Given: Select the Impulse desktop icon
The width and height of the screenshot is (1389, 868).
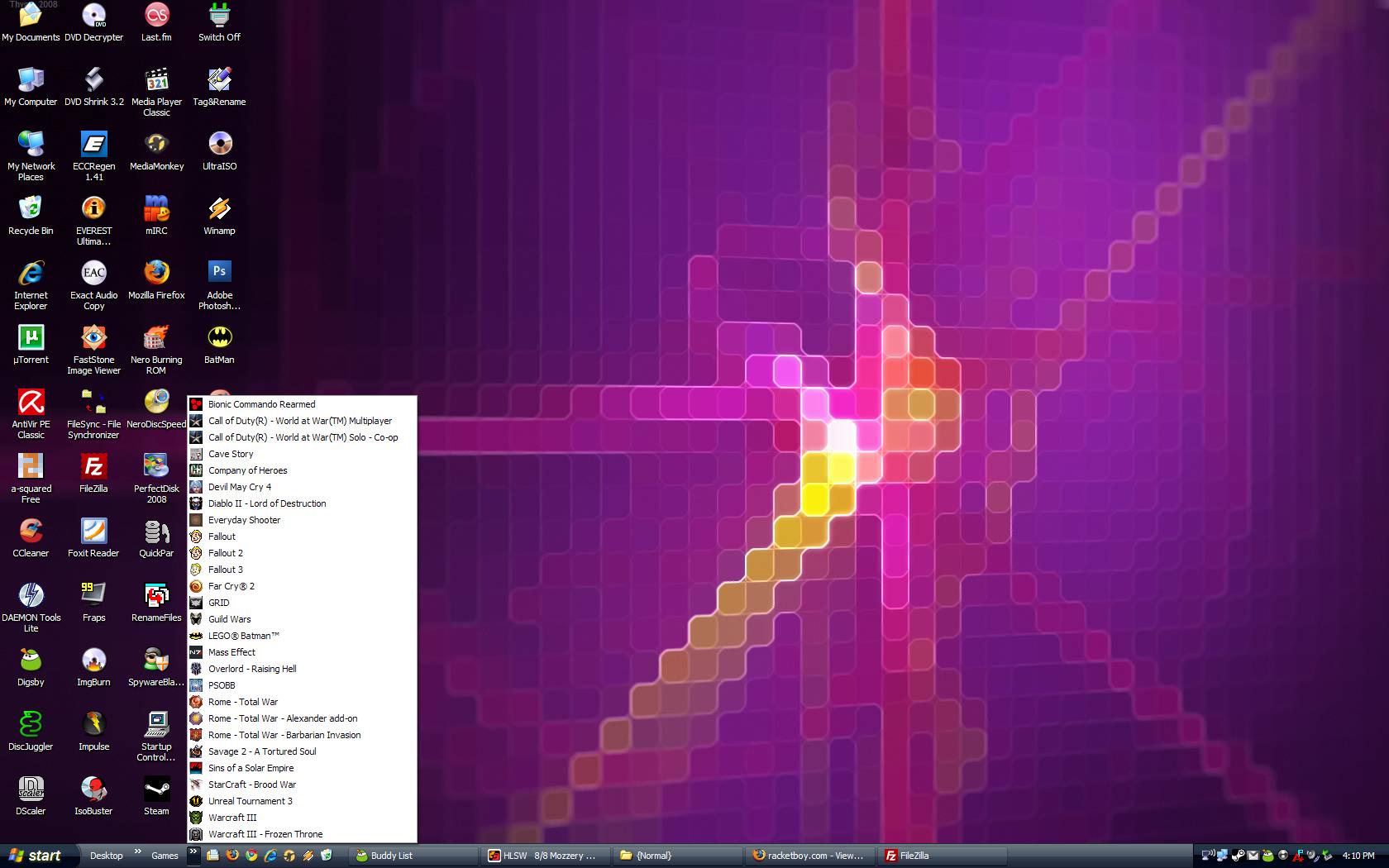Looking at the screenshot, I should click(x=93, y=731).
